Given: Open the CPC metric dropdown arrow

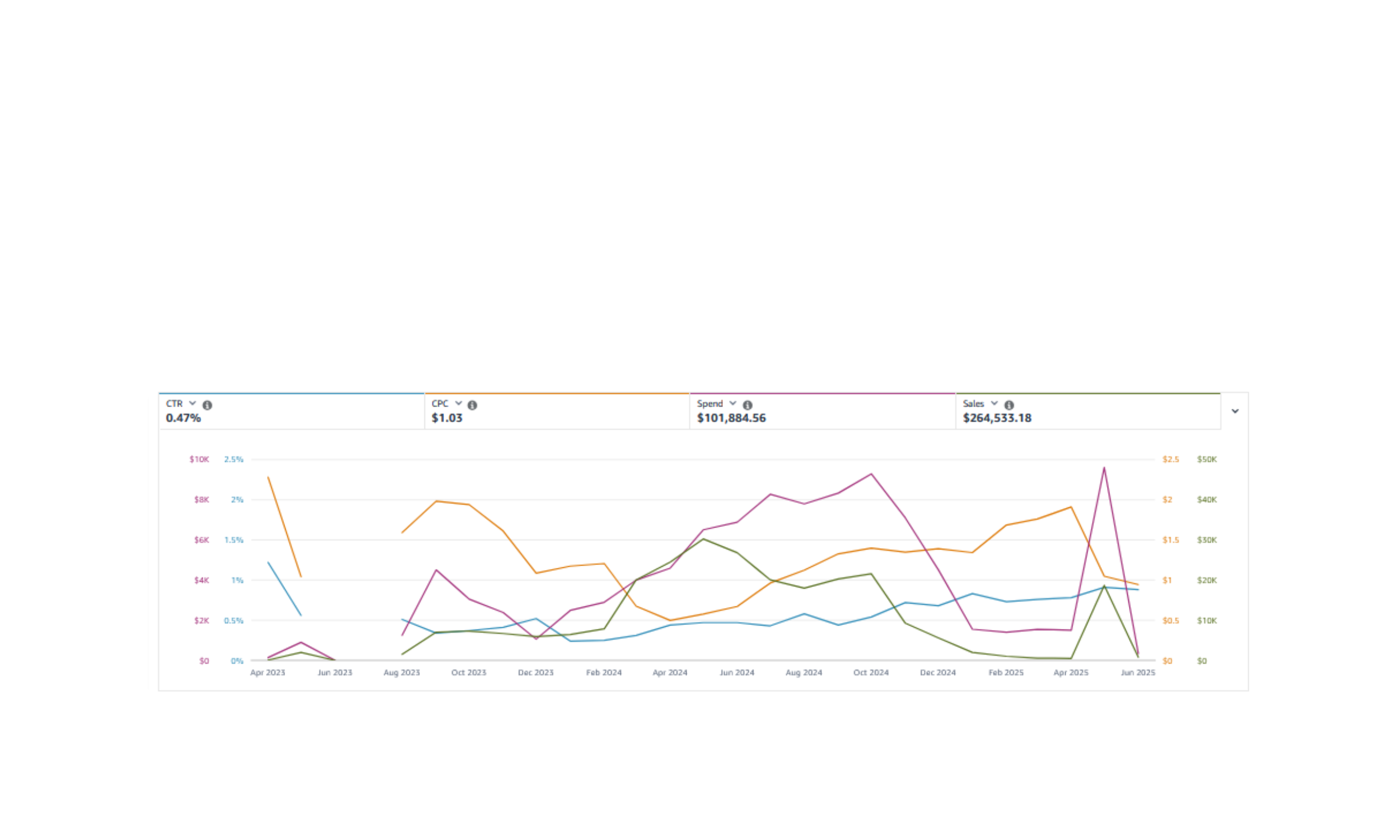Looking at the screenshot, I should click(459, 404).
